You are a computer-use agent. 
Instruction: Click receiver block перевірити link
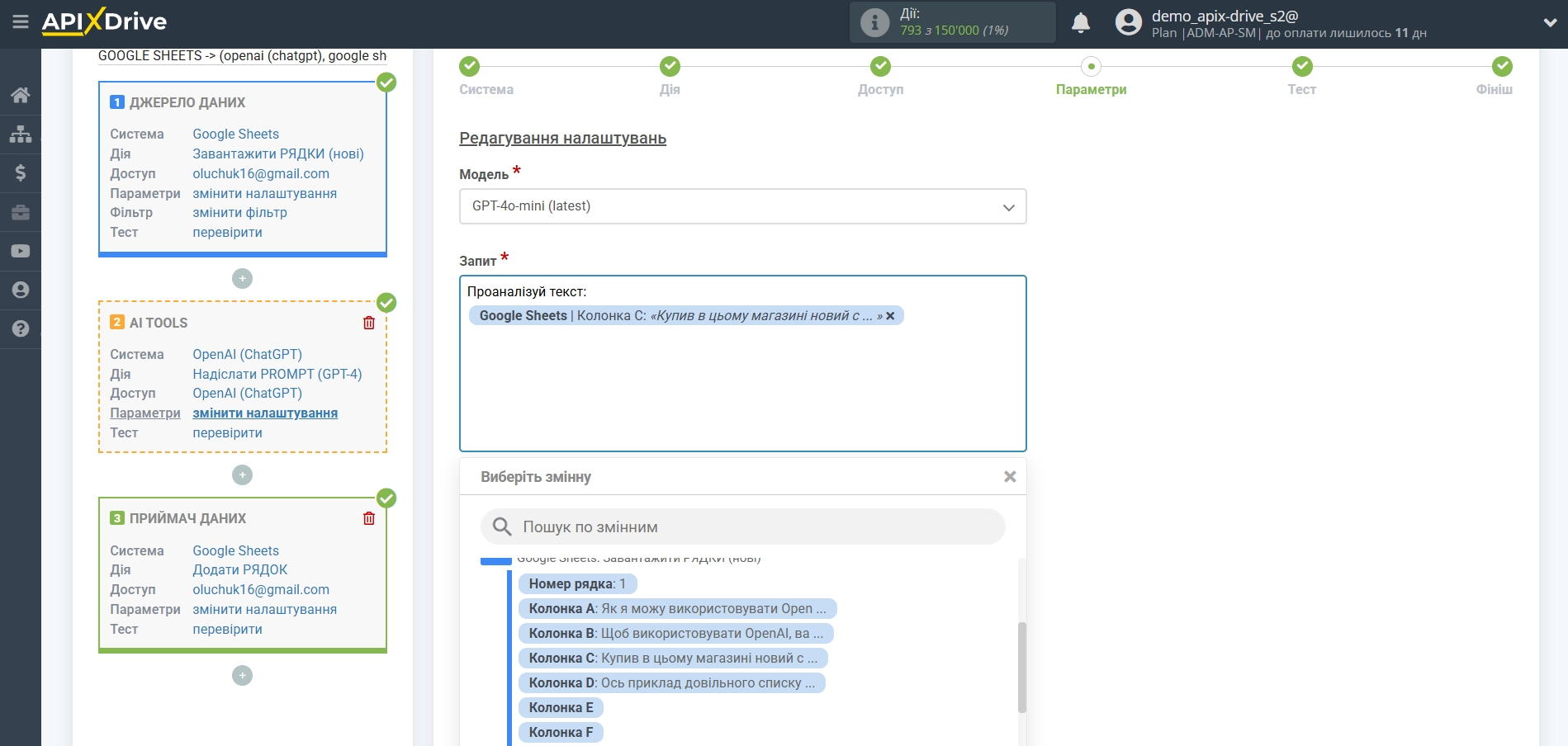click(x=227, y=629)
